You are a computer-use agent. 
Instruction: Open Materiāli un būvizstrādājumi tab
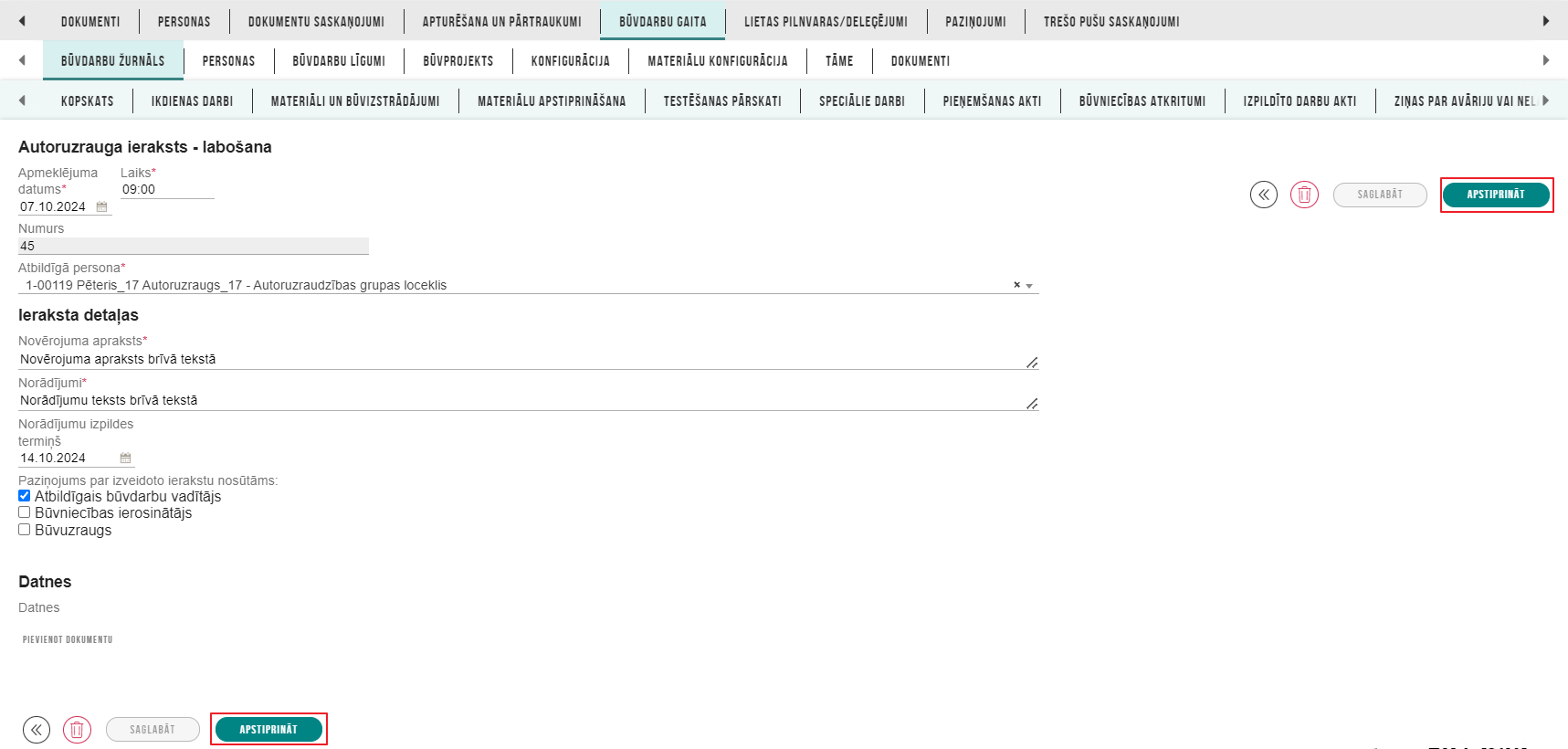[x=355, y=100]
